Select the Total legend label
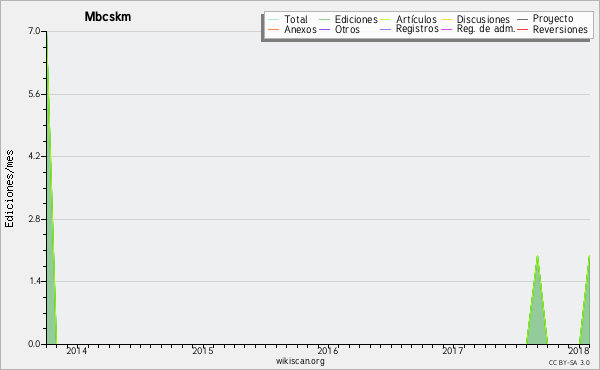 [x=296, y=19]
